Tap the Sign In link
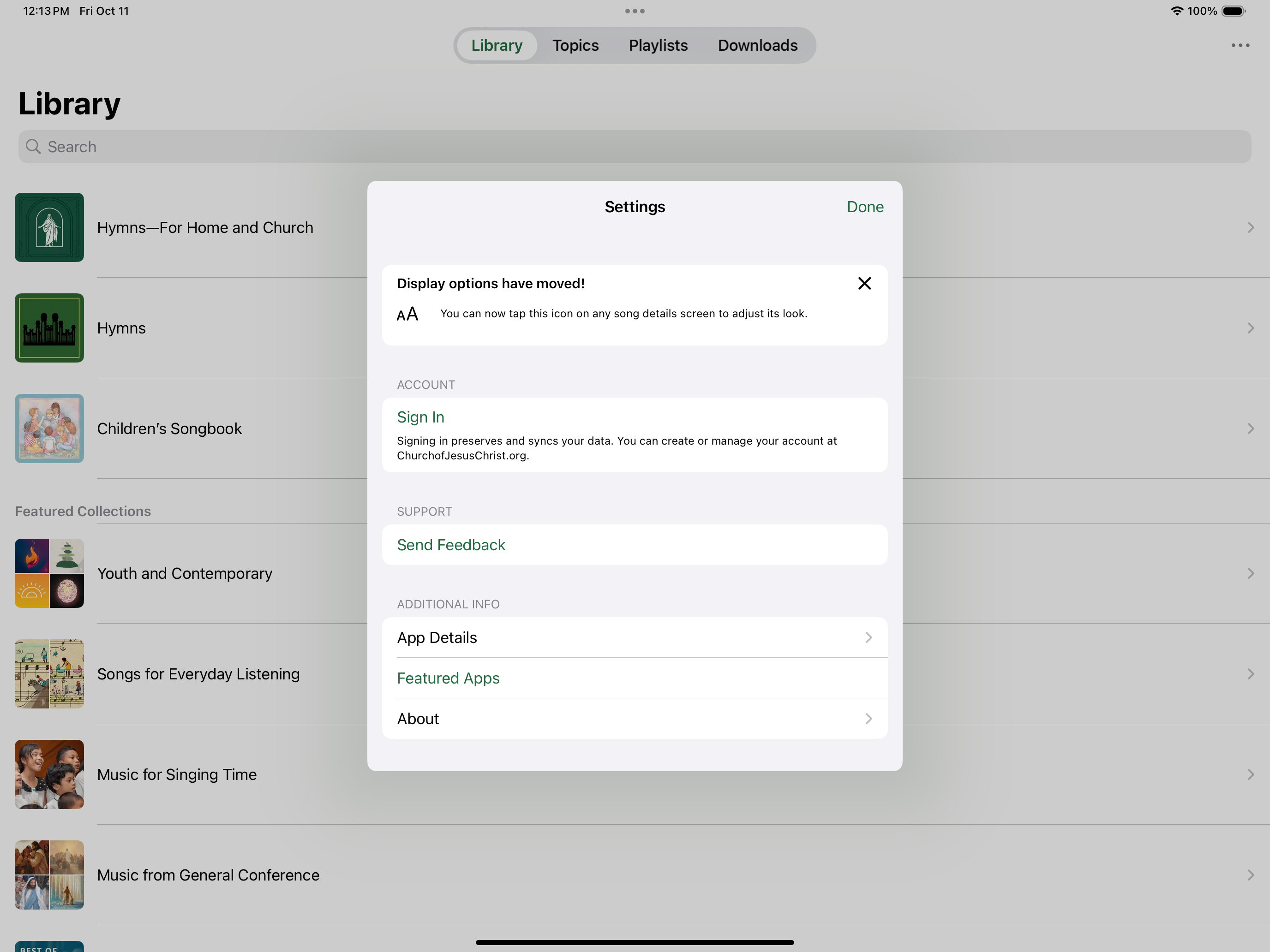This screenshot has height=952, width=1270. 420,417
